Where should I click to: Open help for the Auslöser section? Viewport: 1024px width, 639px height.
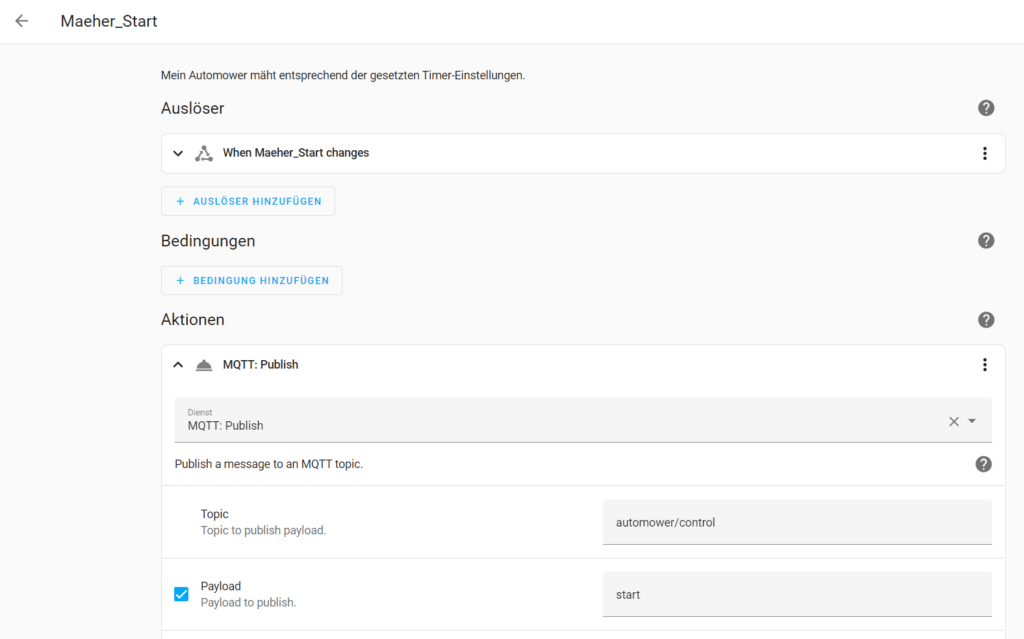[x=986, y=108]
